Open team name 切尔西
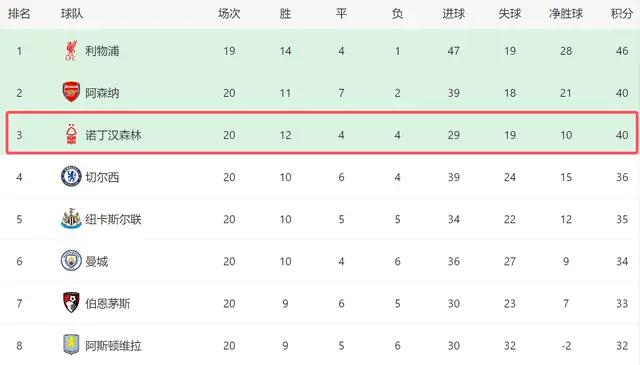The image size is (640, 365). click(x=102, y=177)
